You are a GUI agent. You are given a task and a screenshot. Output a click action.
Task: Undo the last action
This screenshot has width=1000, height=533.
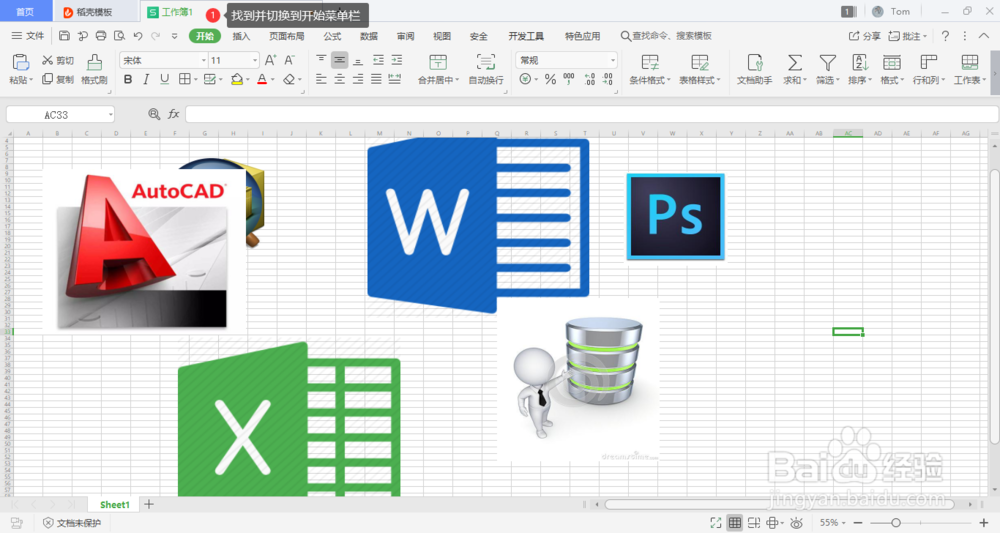click(138, 36)
